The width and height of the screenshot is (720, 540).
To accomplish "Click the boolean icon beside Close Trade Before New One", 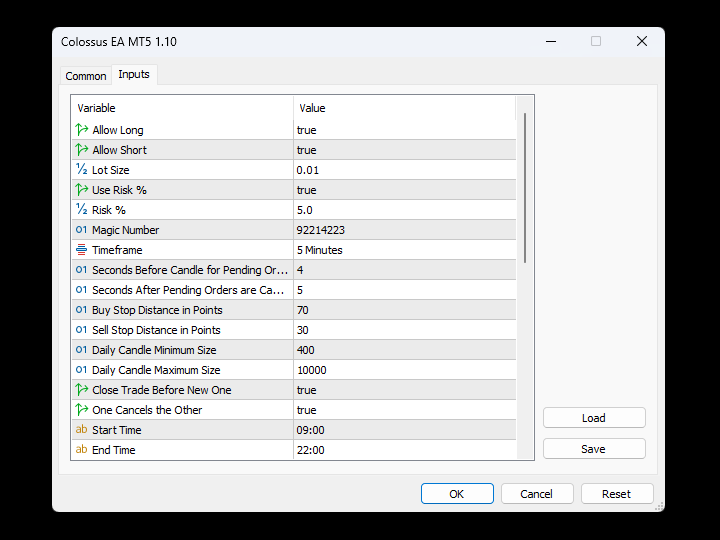I will (82, 390).
